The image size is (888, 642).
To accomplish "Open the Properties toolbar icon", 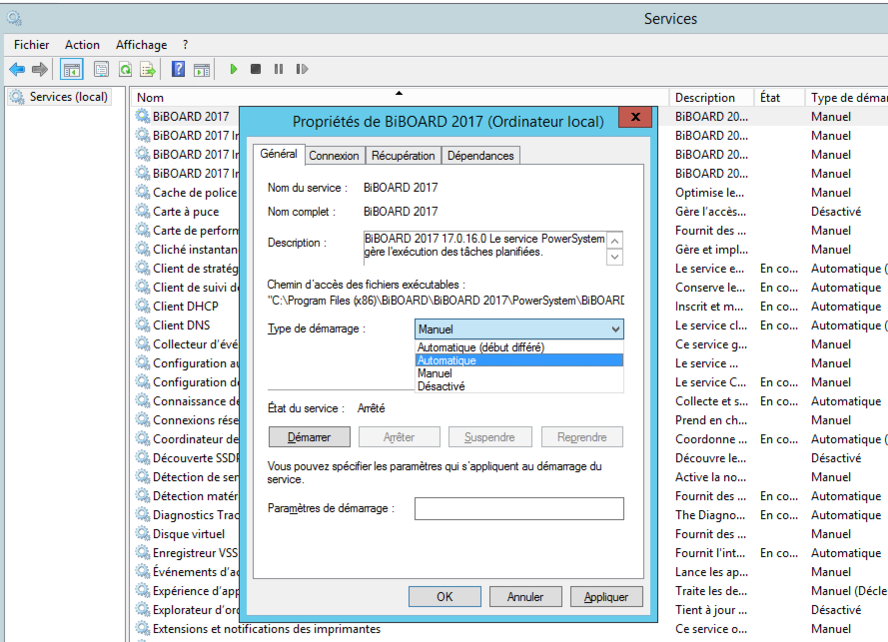I will point(101,70).
